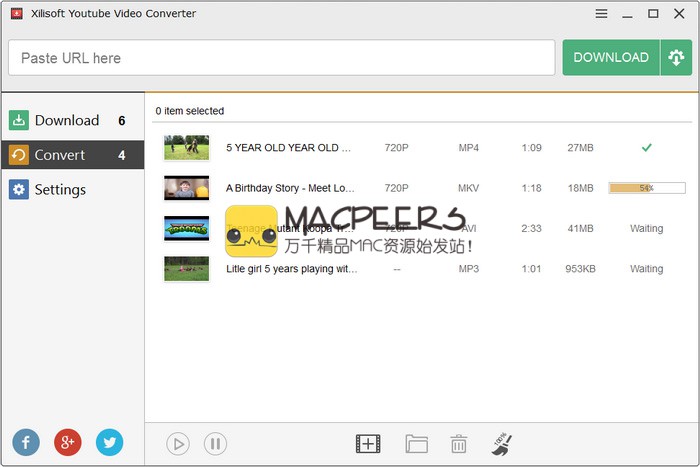Image resolution: width=700 pixels, height=467 pixels.
Task: Click the download options arrow icon
Action: (676, 58)
